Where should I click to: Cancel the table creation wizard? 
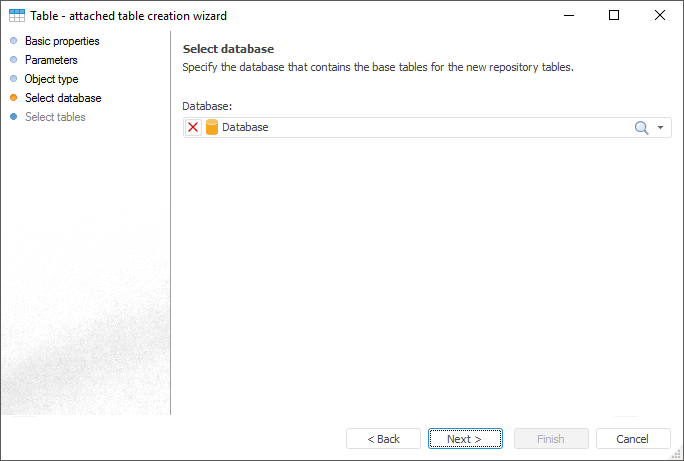(x=632, y=439)
